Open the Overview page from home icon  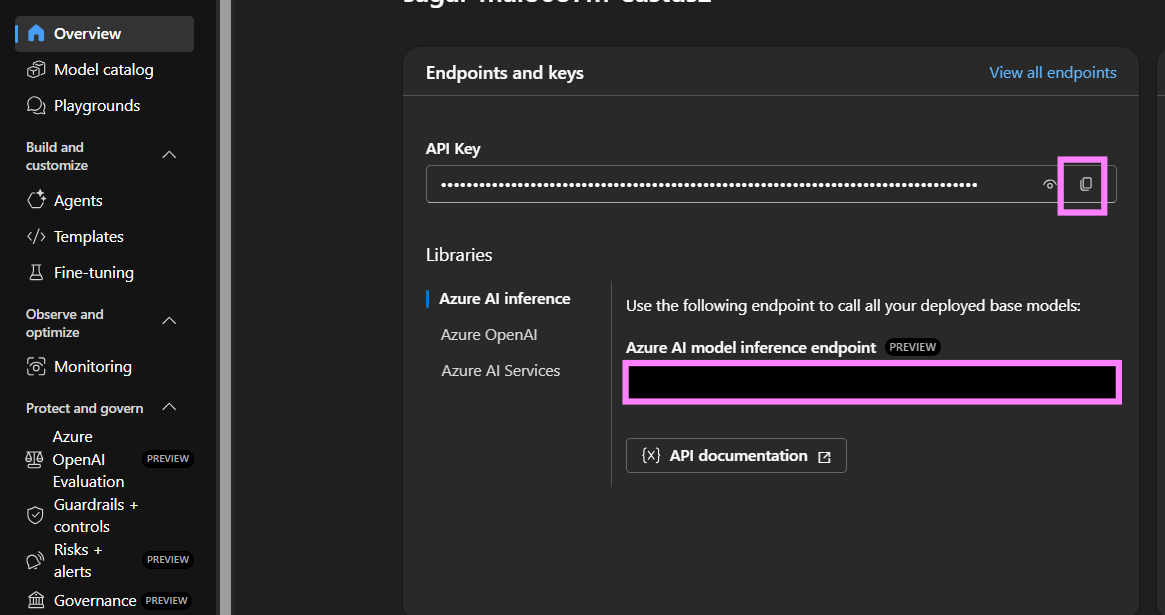36,33
